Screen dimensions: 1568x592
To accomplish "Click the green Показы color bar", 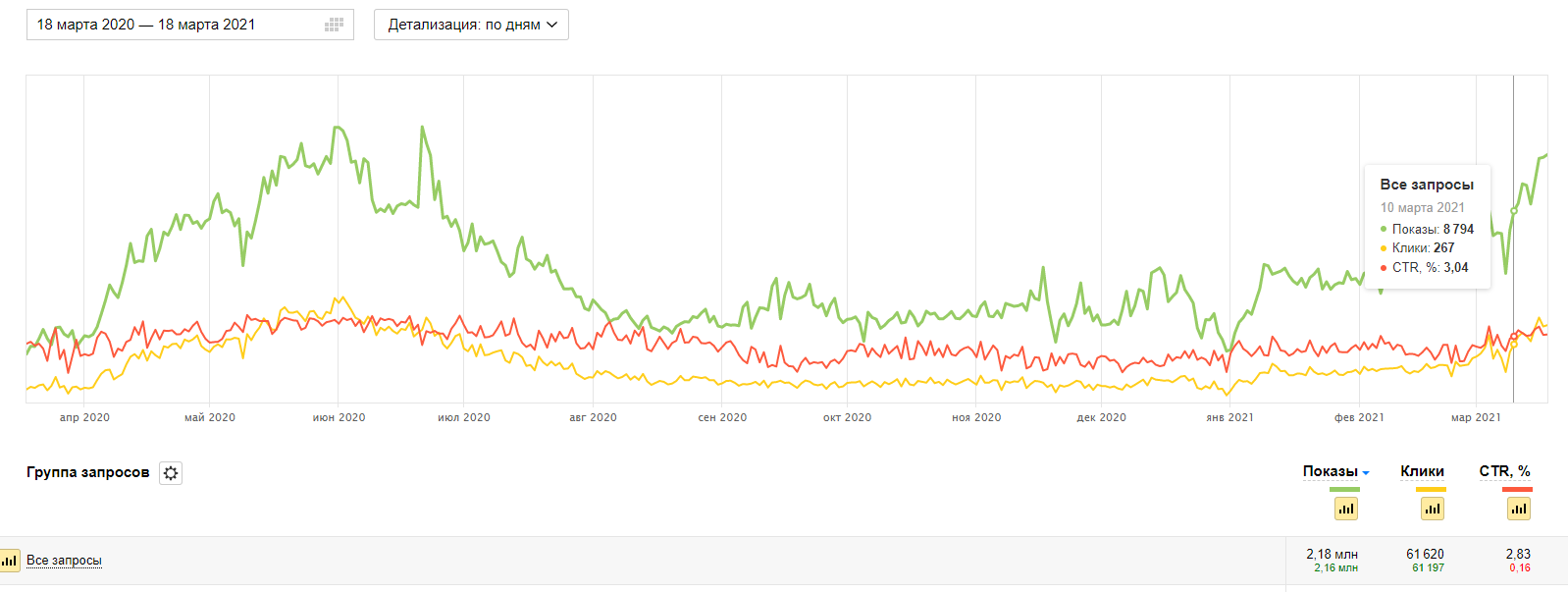I will (1344, 489).
